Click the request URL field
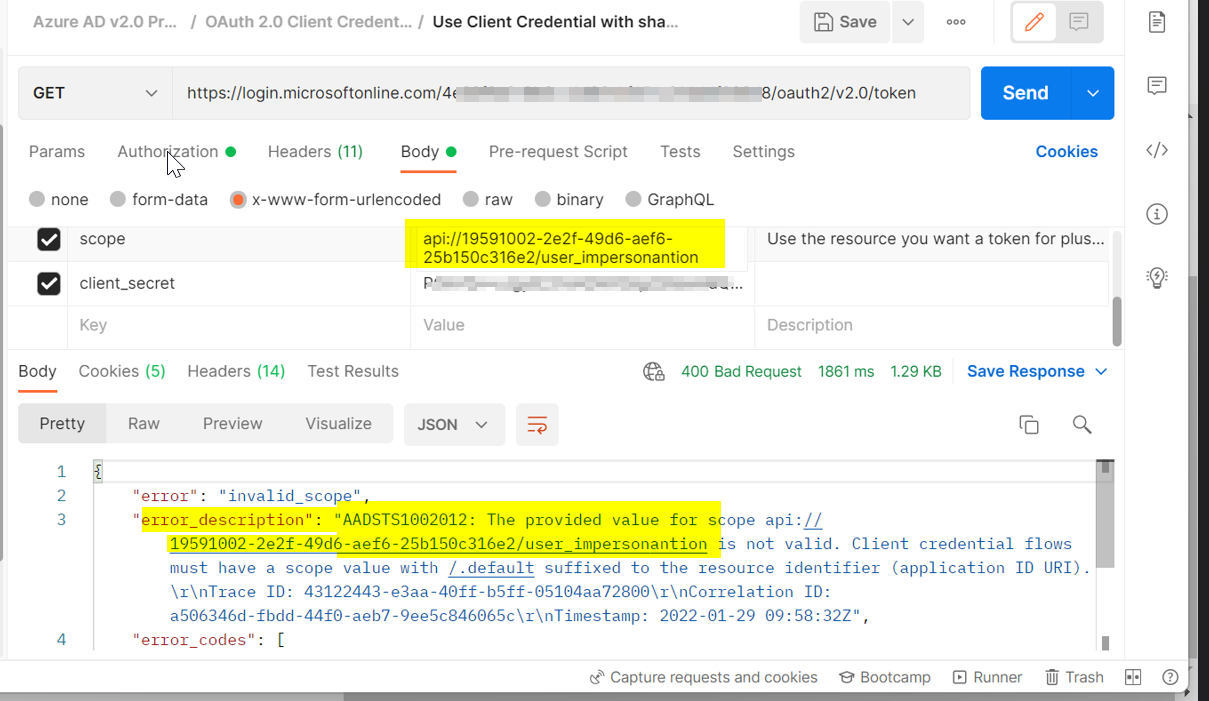 point(571,93)
